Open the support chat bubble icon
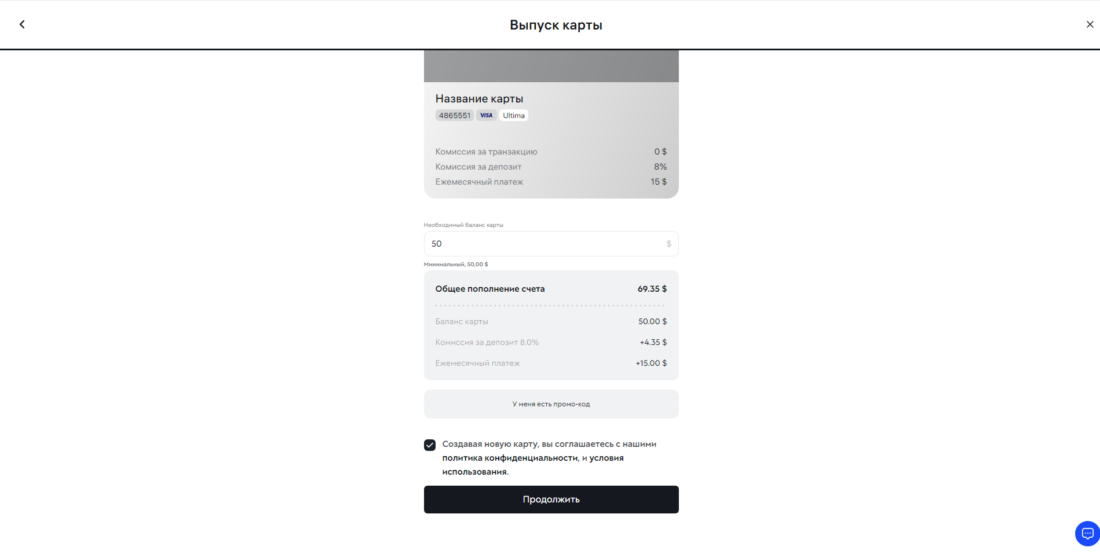1100x558 pixels. click(1087, 533)
